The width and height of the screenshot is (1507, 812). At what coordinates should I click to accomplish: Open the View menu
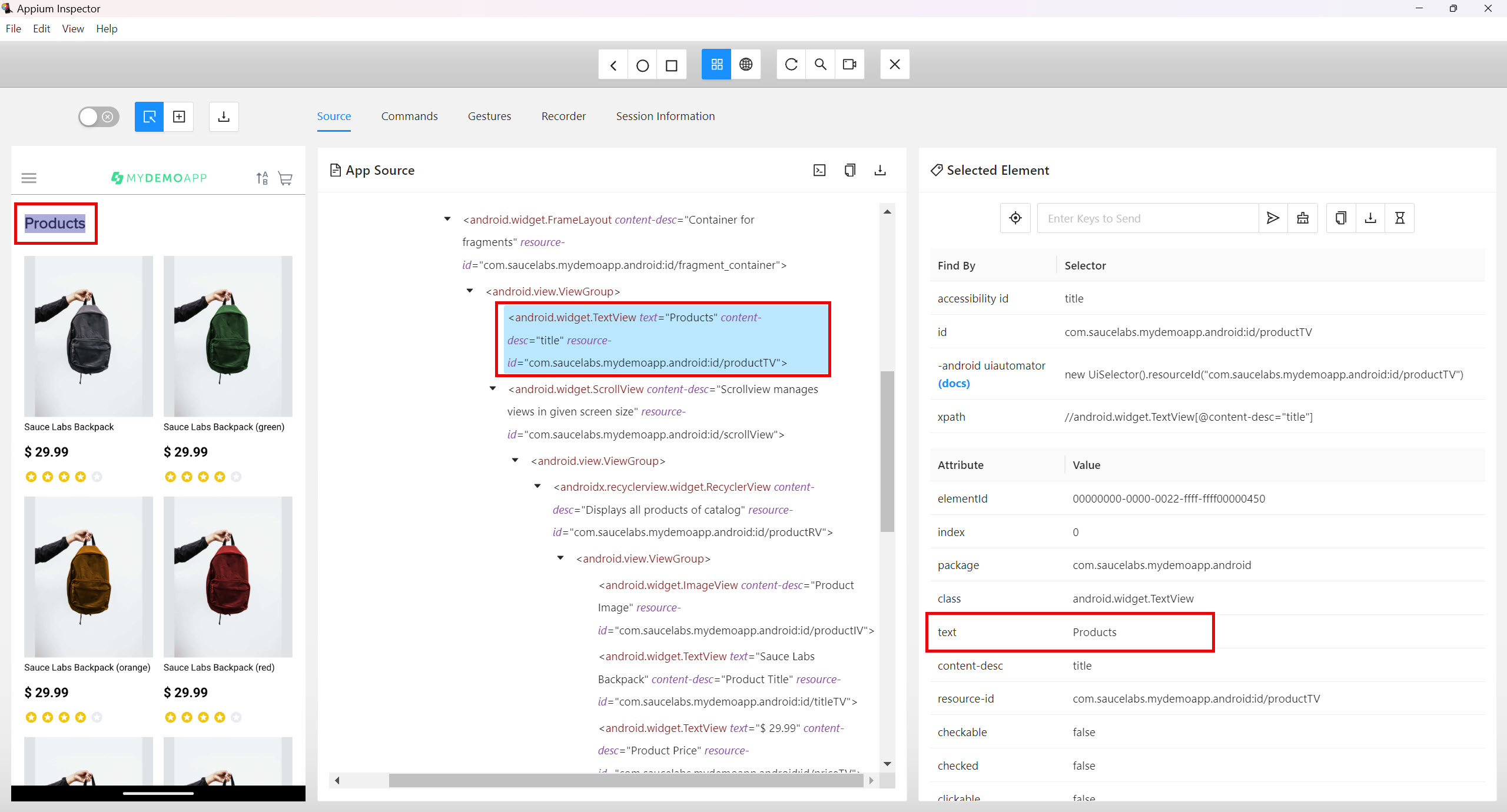[x=73, y=28]
